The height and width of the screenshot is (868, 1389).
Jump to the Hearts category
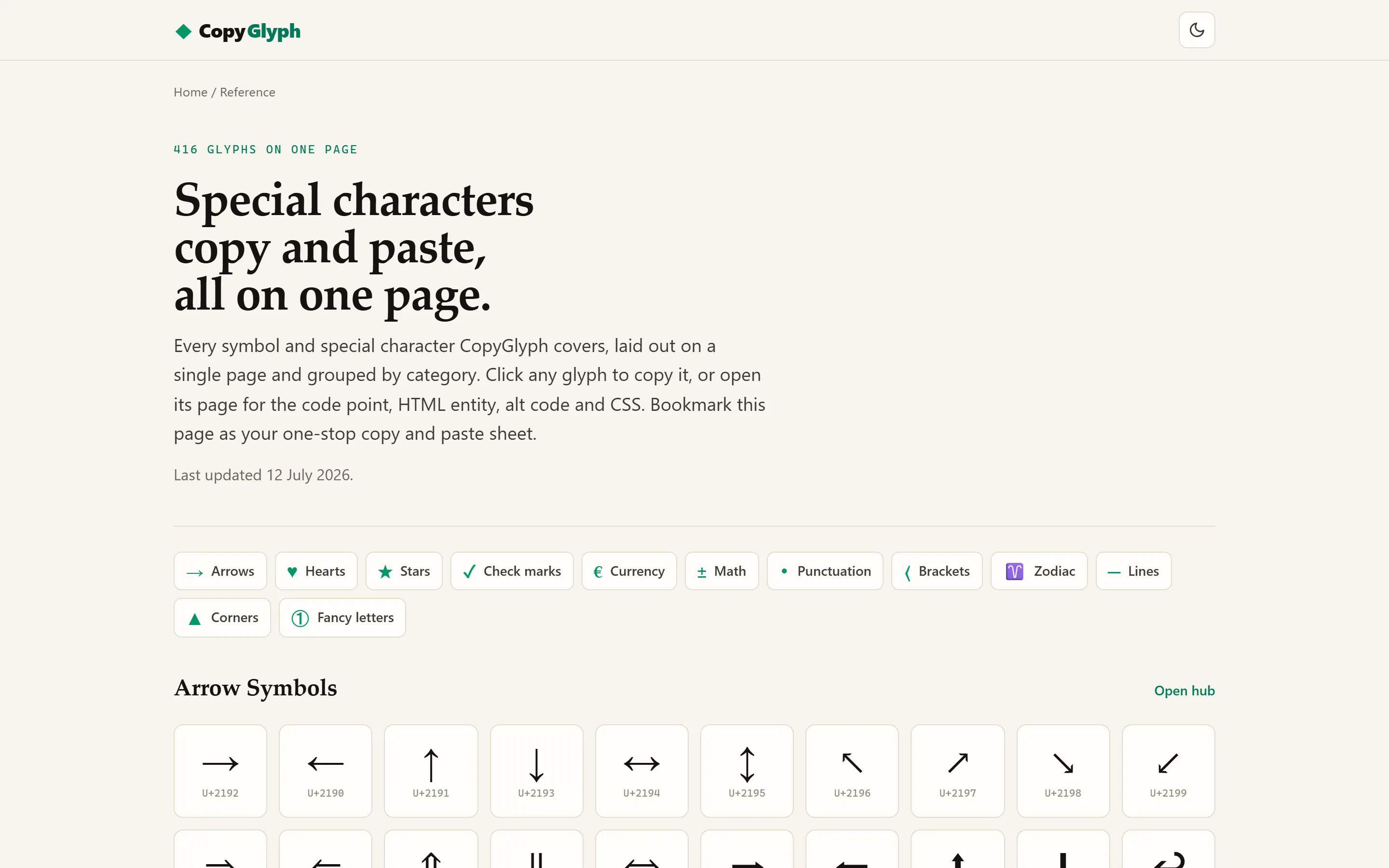tap(316, 570)
